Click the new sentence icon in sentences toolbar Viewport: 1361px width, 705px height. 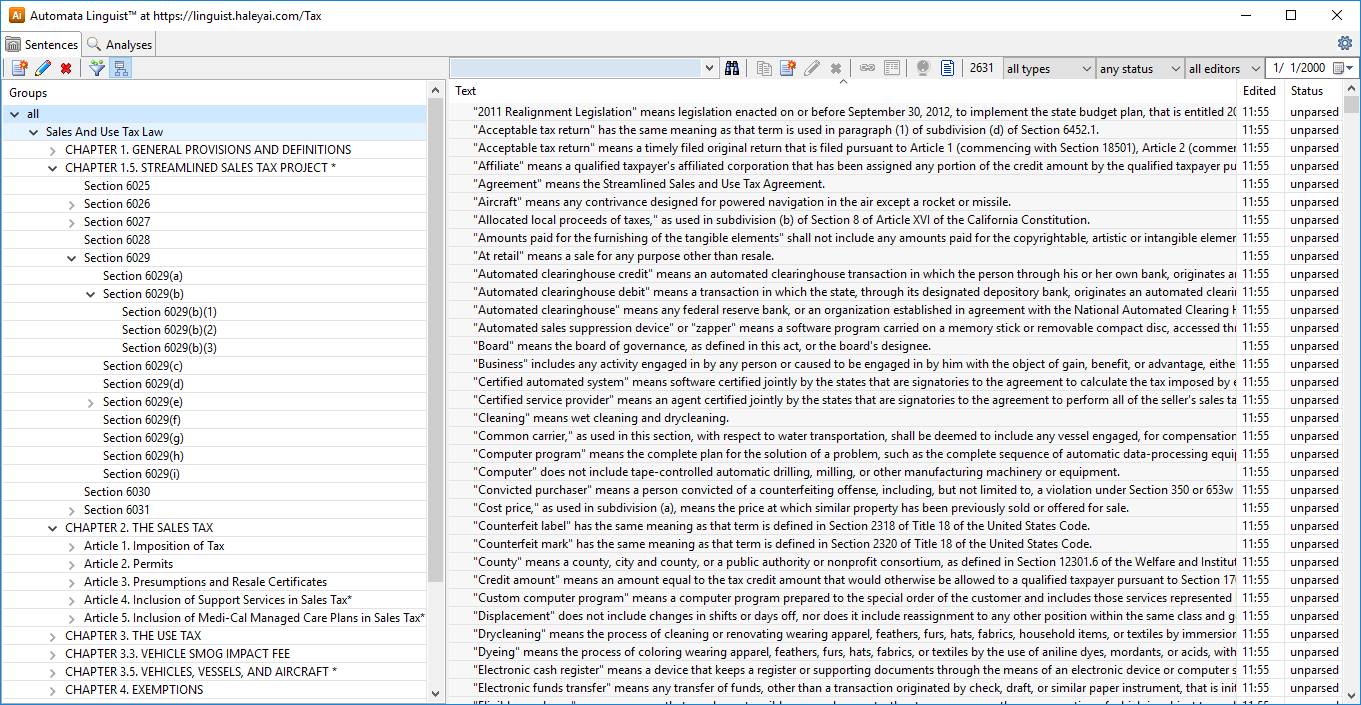tap(788, 68)
